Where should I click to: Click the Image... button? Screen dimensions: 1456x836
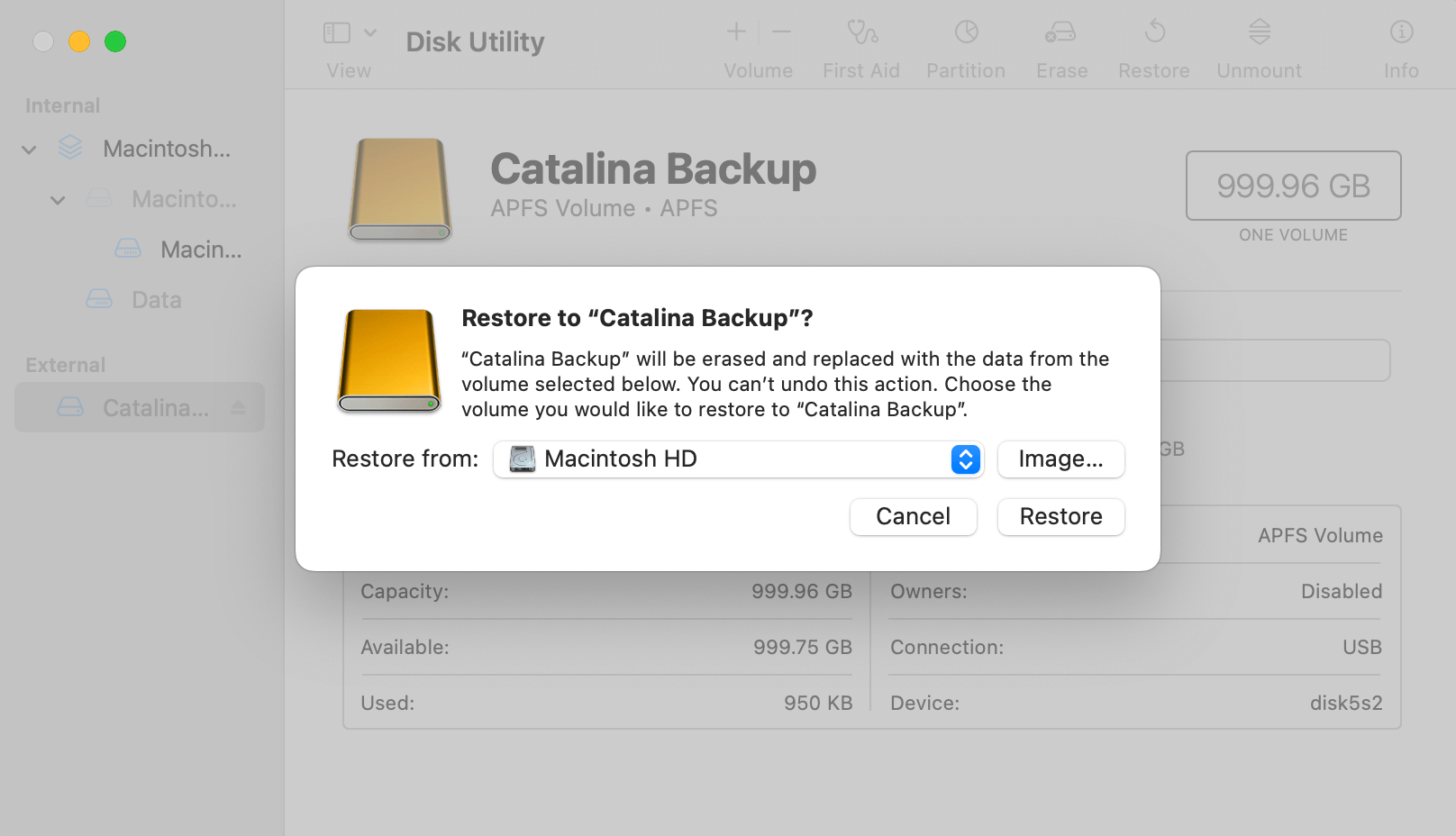pyautogui.click(x=1060, y=459)
